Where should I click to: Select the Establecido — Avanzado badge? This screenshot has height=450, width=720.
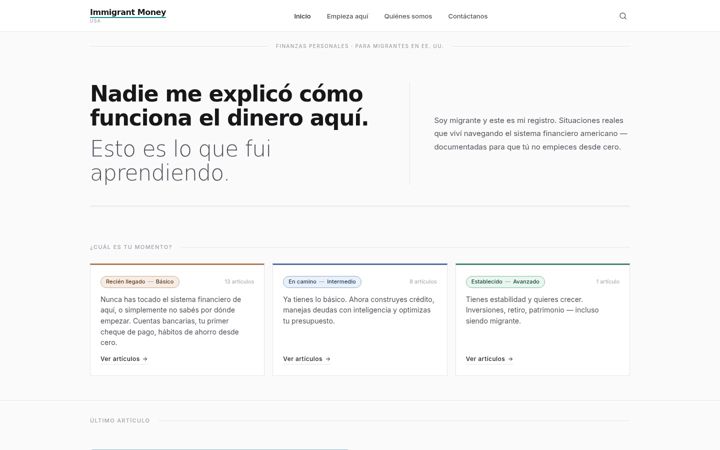tap(505, 281)
